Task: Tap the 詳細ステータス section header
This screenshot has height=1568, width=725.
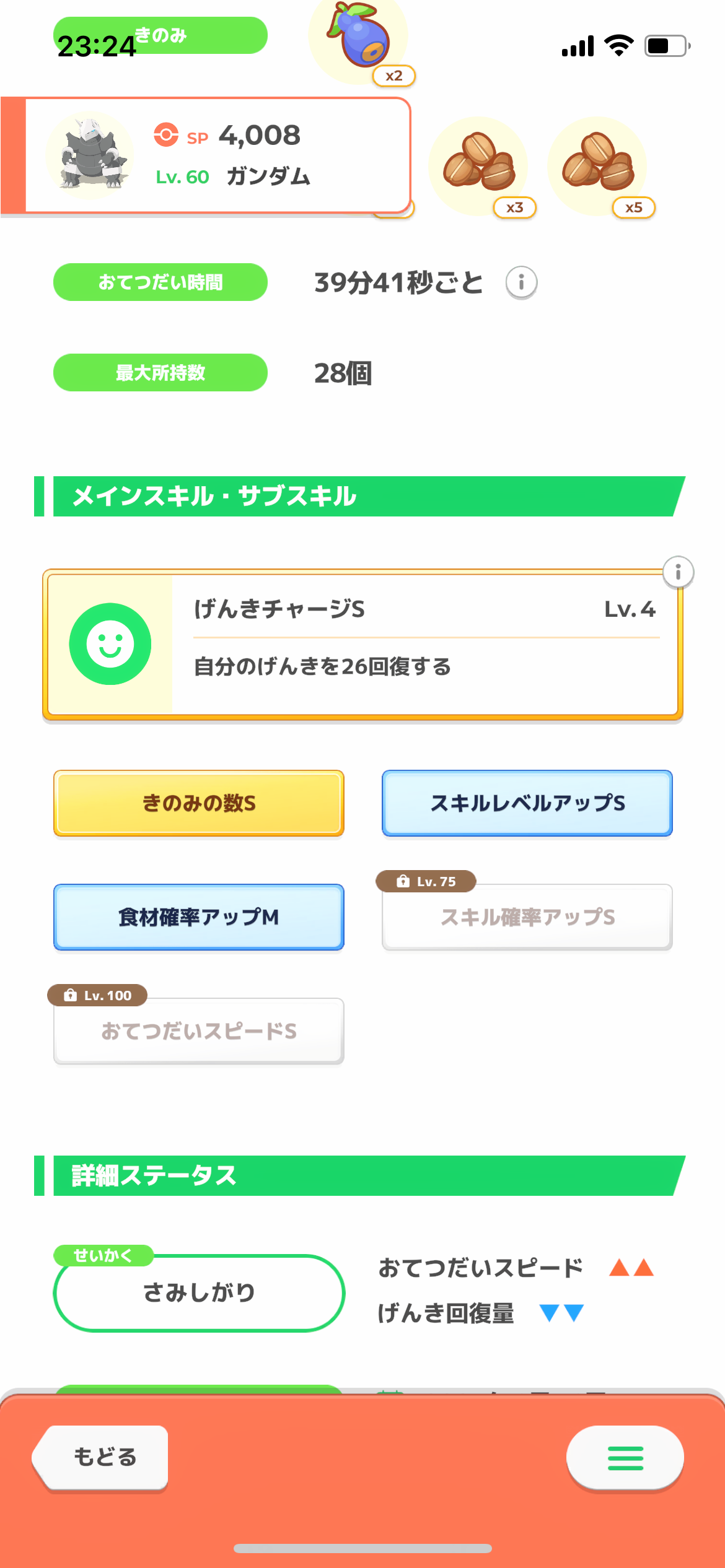Action: (359, 1175)
